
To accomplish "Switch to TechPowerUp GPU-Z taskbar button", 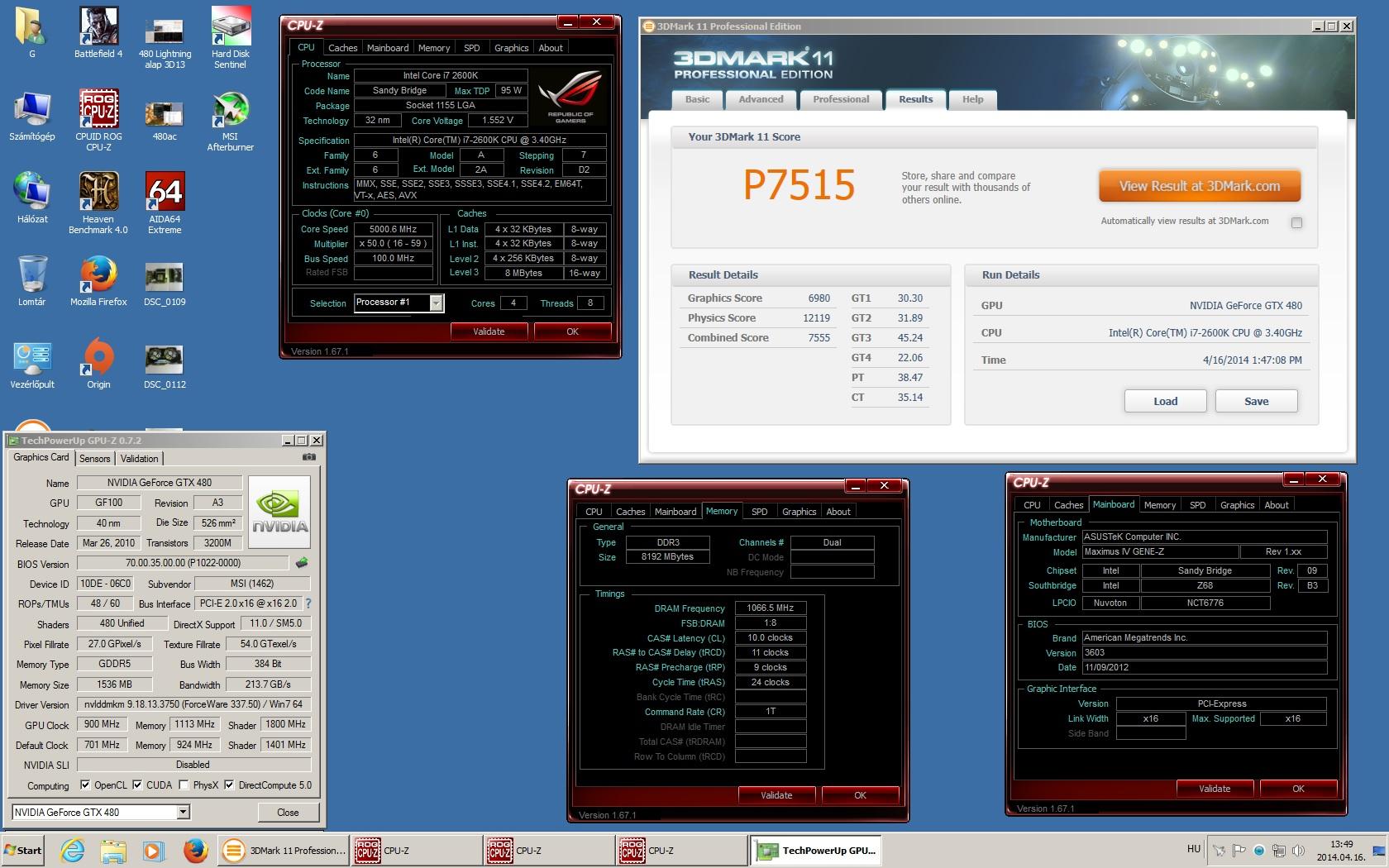I will point(818,850).
